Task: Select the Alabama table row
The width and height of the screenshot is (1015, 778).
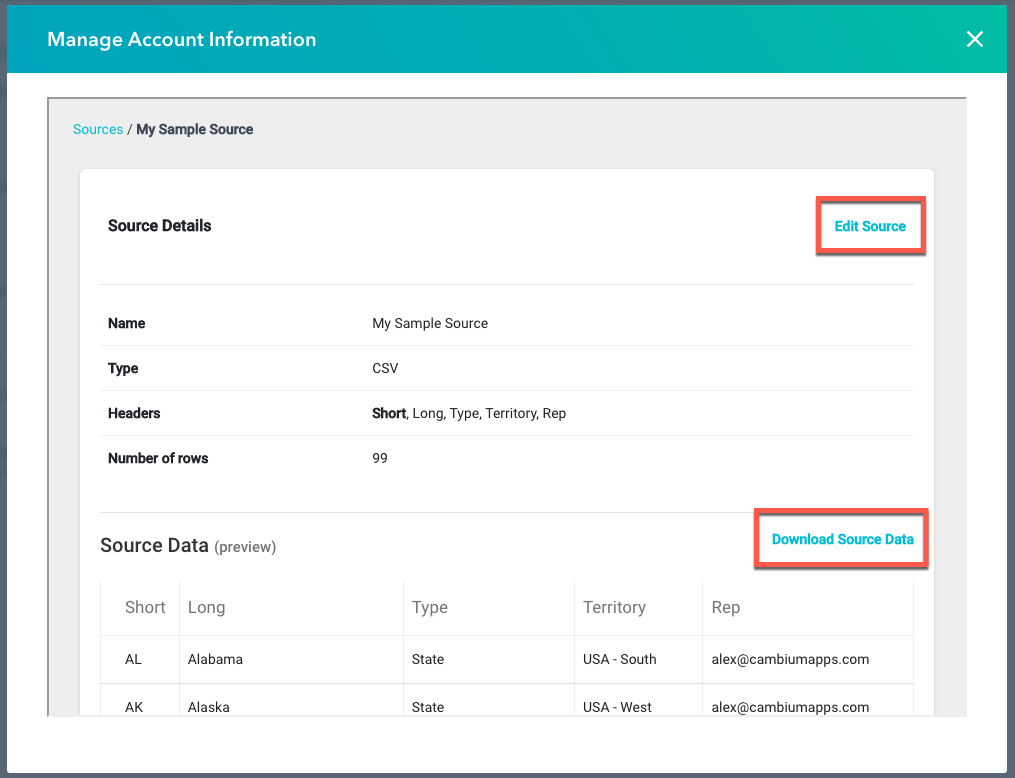Action: 400,659
